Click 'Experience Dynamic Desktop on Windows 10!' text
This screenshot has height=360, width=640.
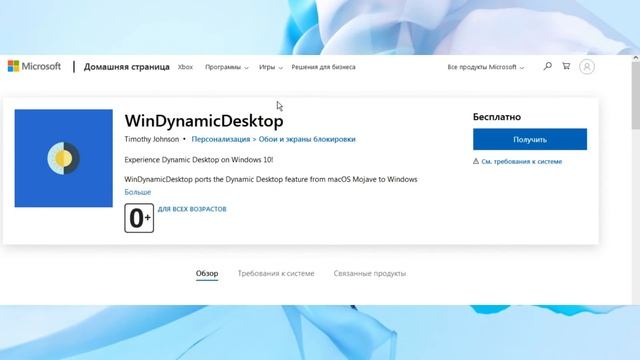click(x=199, y=160)
